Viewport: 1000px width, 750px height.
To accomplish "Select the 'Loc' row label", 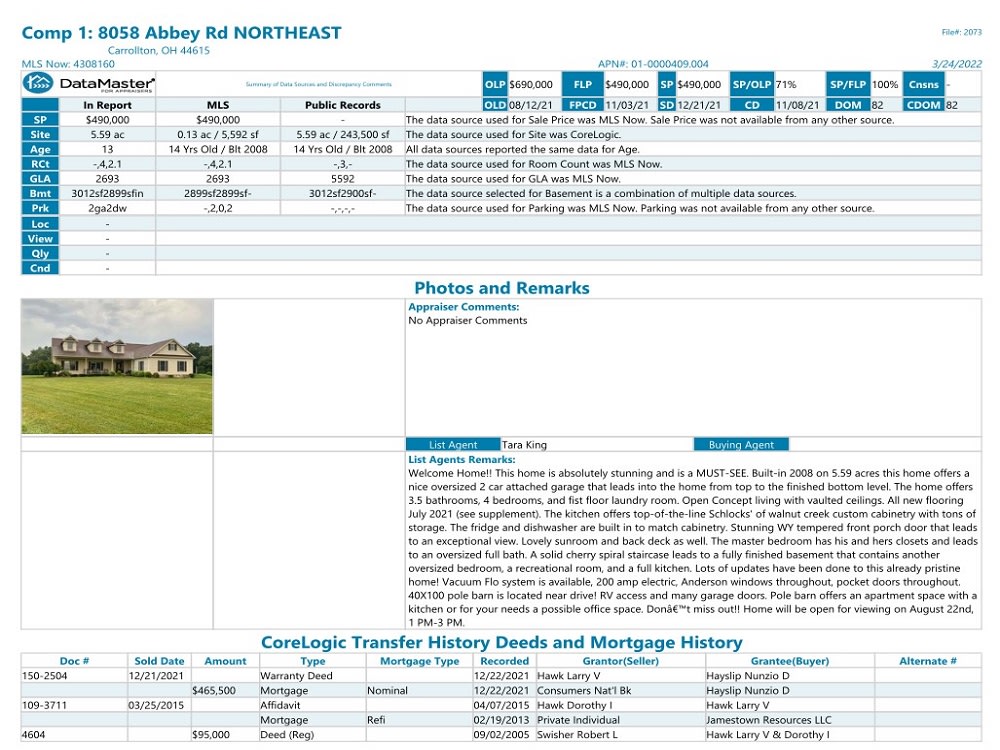I will click(40, 224).
